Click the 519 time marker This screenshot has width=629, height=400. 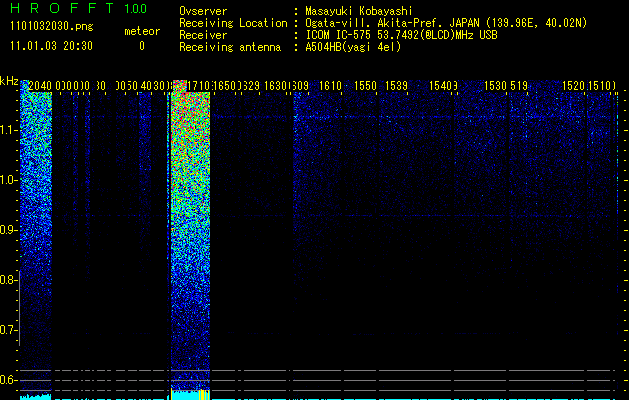tap(519, 86)
